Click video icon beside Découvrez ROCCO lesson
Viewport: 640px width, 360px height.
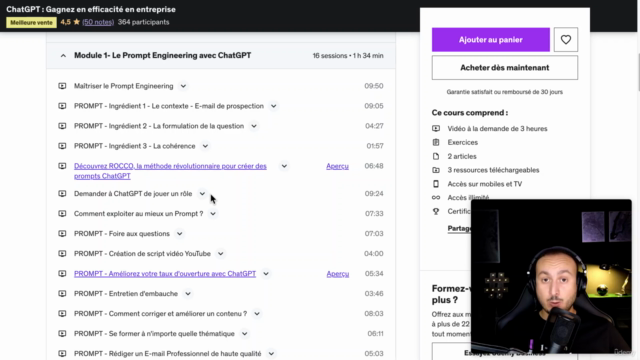tap(62, 166)
